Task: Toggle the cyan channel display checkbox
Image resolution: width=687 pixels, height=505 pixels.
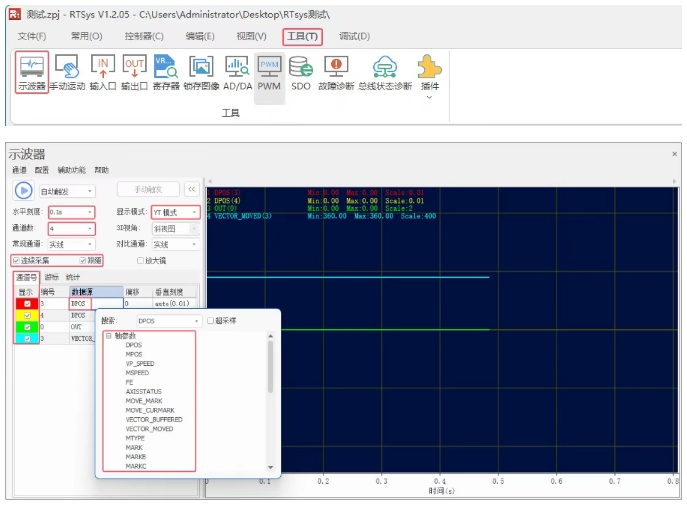Action: 27,339
